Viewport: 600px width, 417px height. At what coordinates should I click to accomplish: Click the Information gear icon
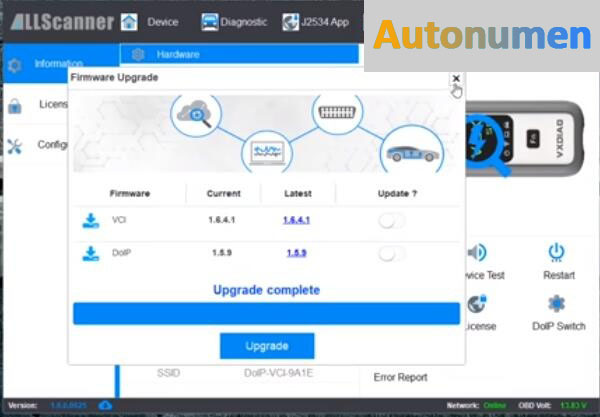[x=15, y=65]
